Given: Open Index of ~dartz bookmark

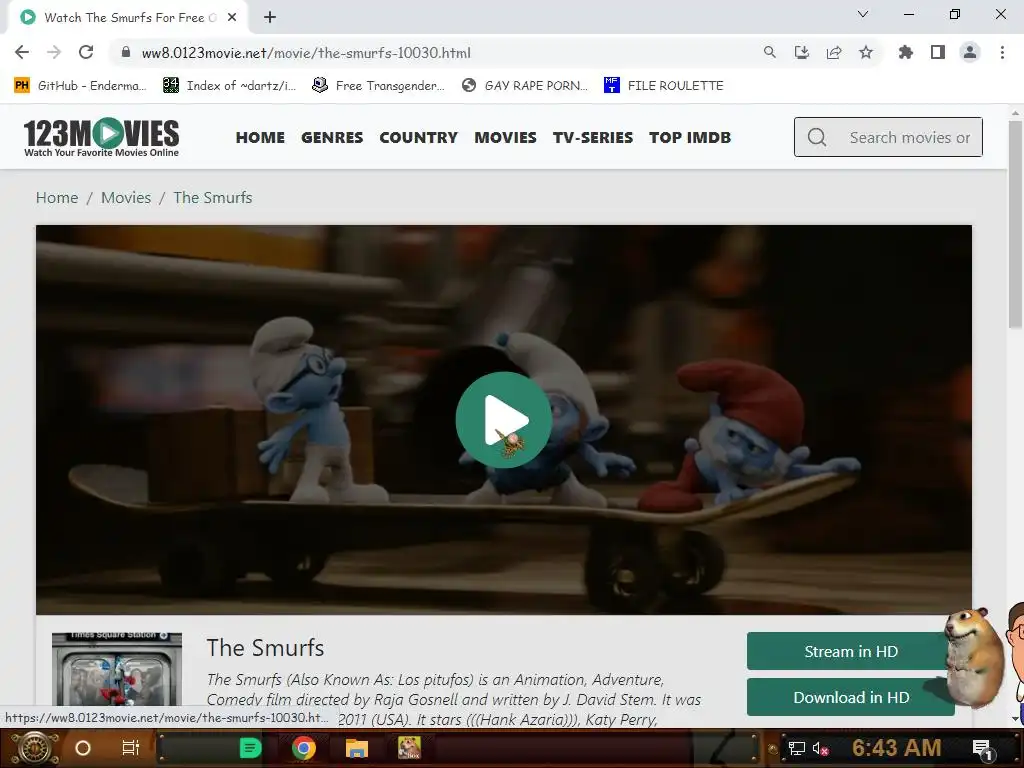Looking at the screenshot, I should point(229,86).
